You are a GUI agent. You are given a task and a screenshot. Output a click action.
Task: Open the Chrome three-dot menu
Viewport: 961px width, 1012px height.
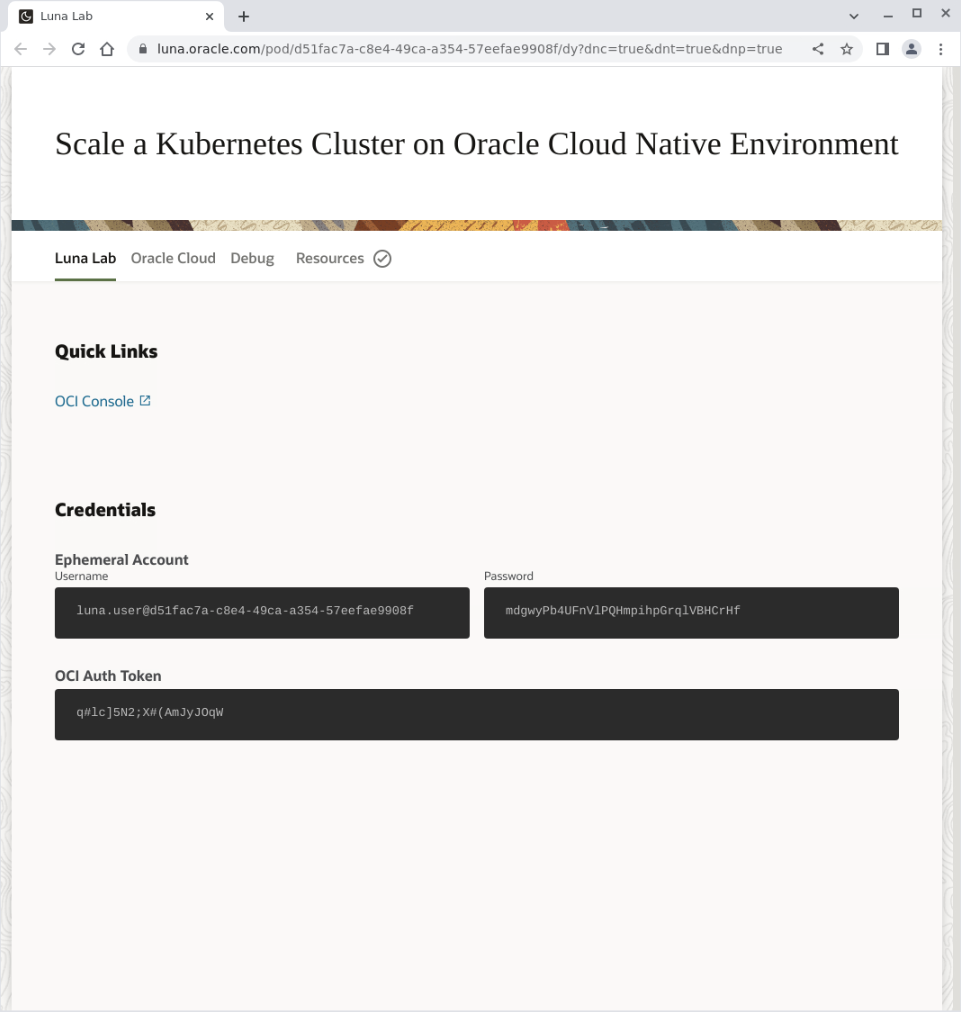[941, 48]
